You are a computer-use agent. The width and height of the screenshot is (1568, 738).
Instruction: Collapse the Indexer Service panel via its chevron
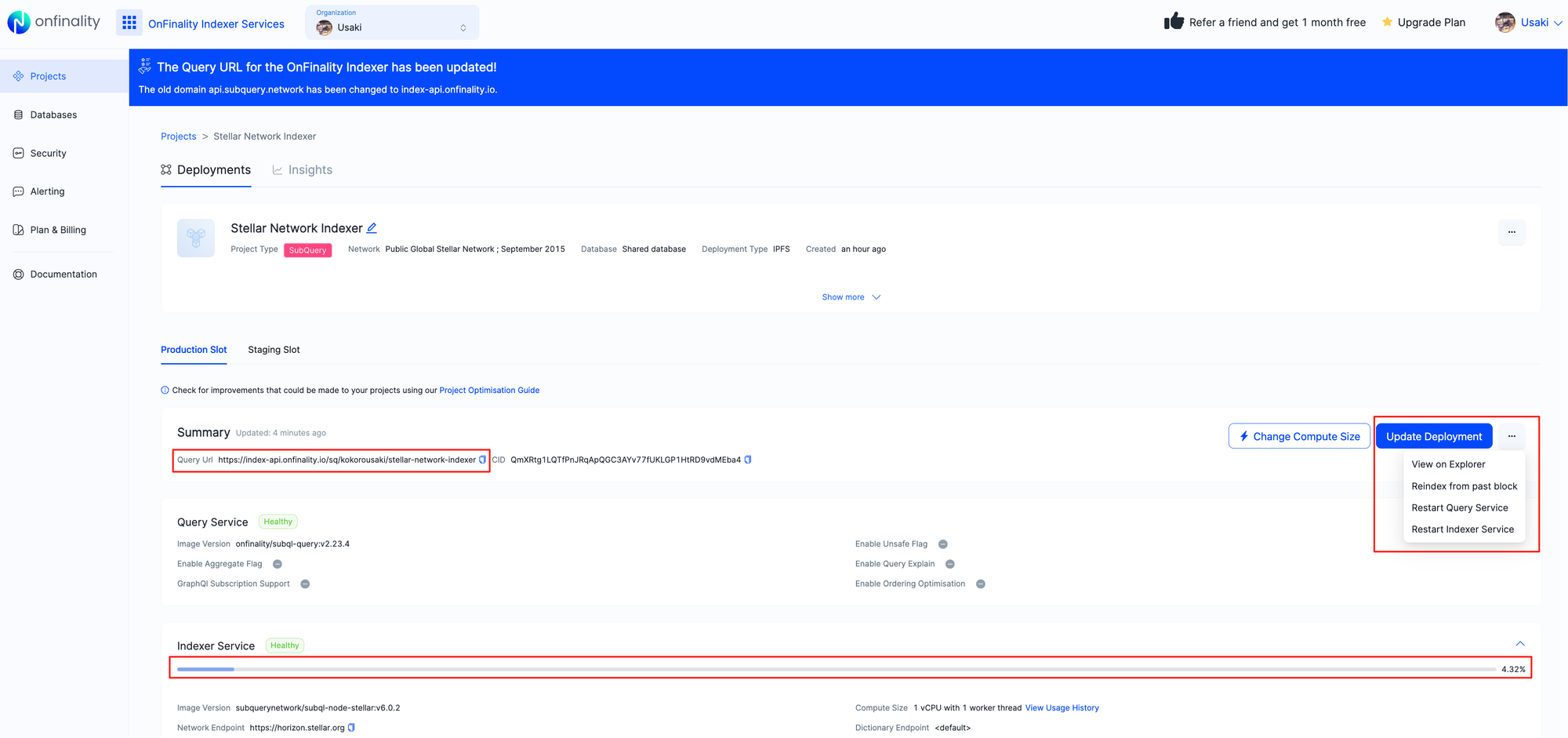1519,642
